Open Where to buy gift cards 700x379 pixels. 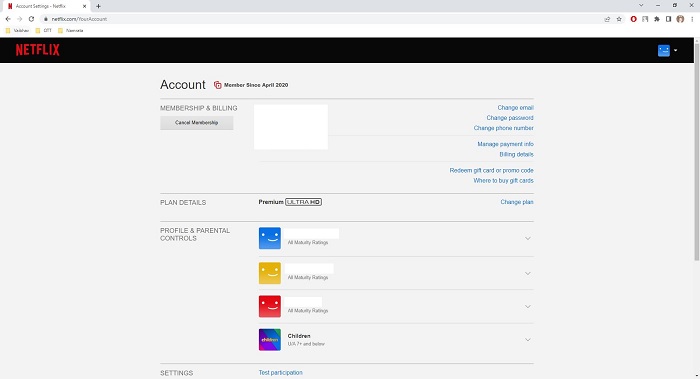tap(503, 181)
